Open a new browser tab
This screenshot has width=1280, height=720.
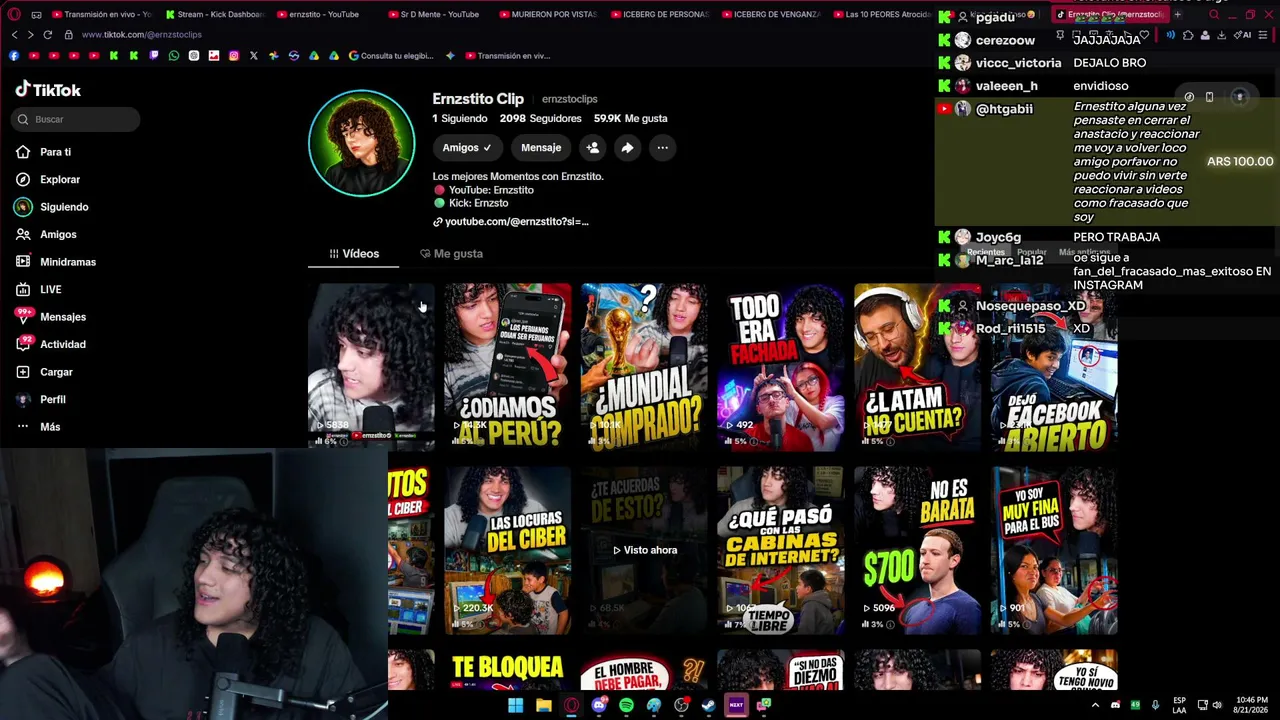(1177, 15)
